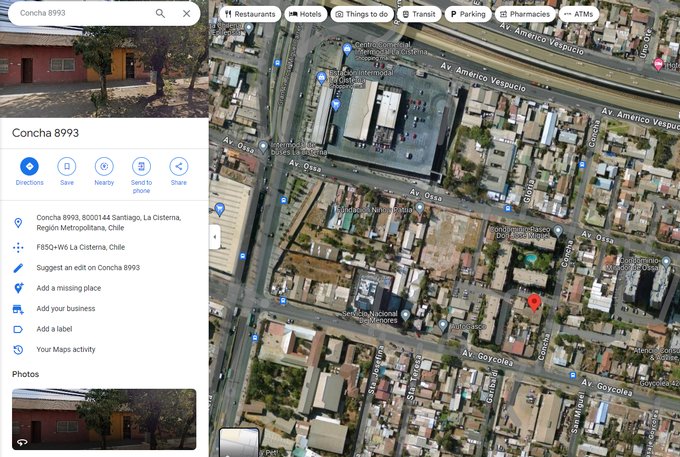Select the Hotels filter chip
The width and height of the screenshot is (680, 457).
pos(304,14)
